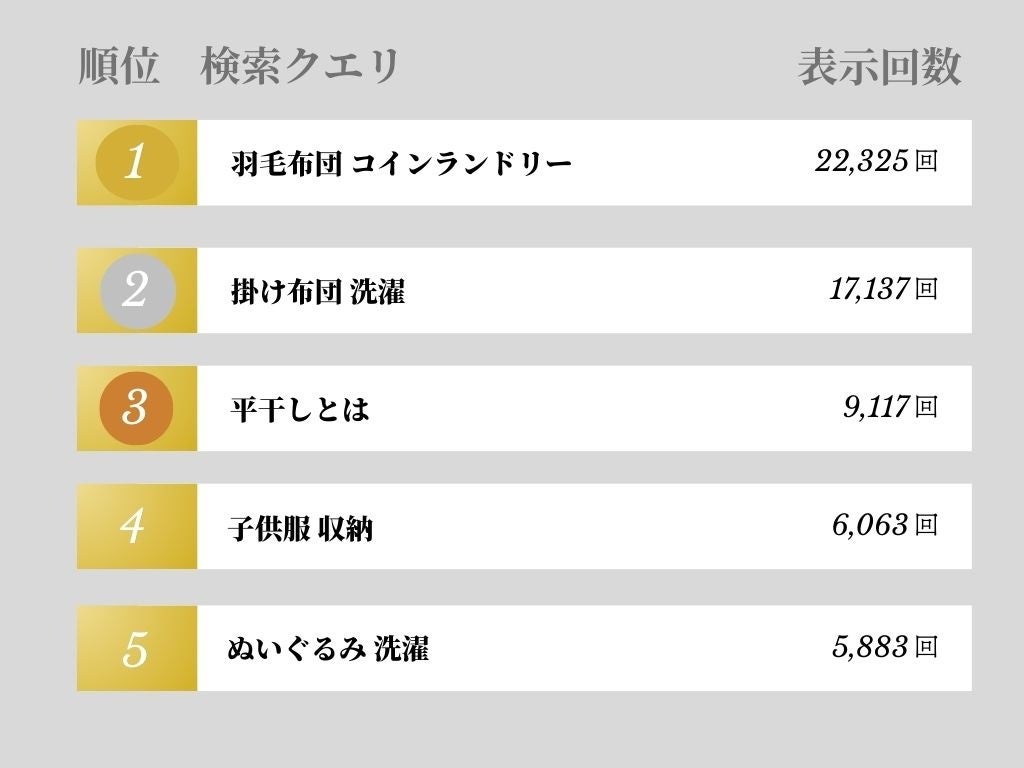
Task: Click the number 5 rank tile
Action: click(x=136, y=648)
